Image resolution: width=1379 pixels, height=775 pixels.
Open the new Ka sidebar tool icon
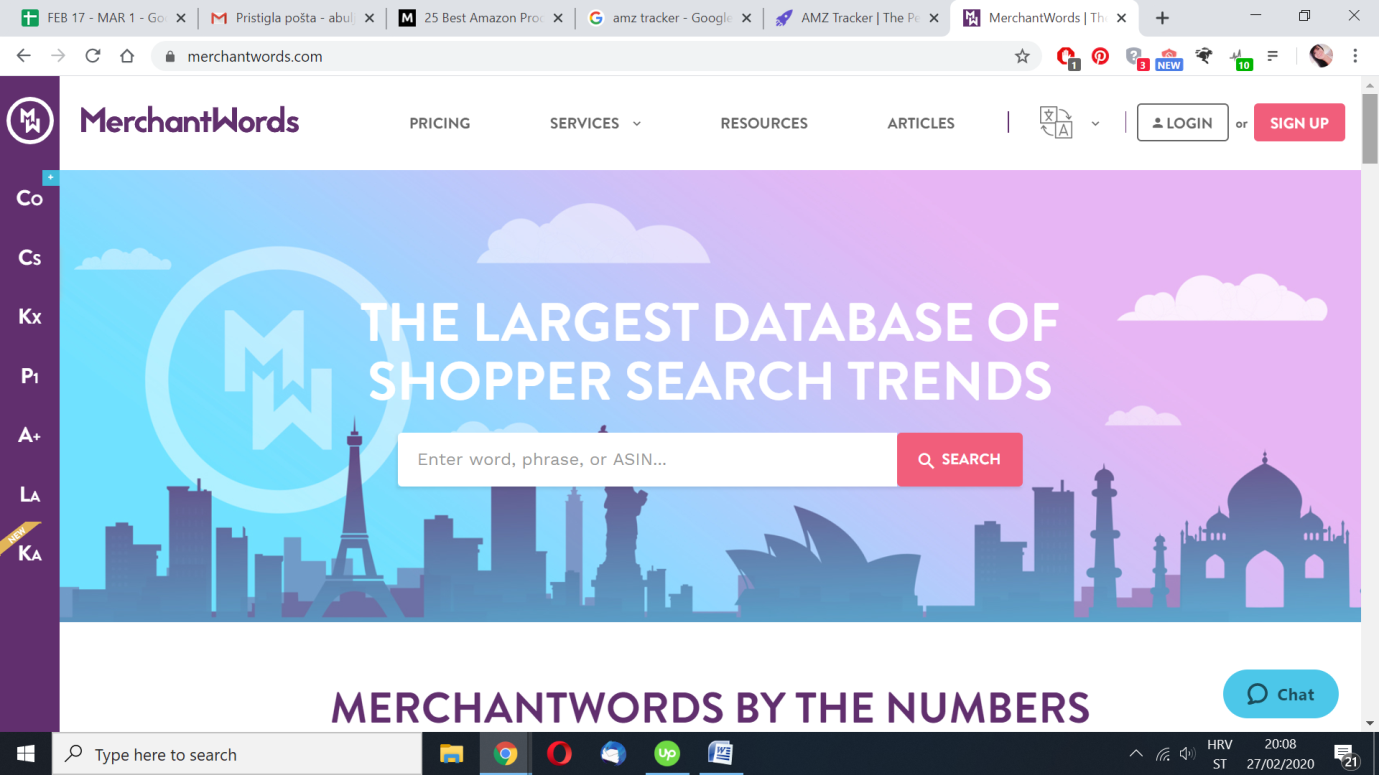[29, 553]
